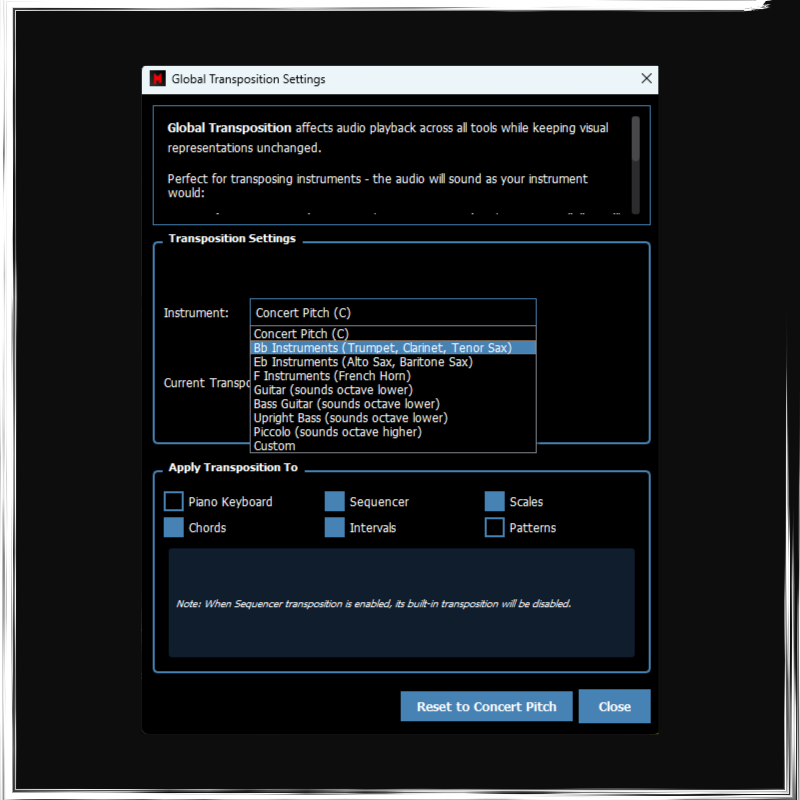Screen dimensions: 800x800
Task: Enable the Piano Keyboard checkbox
Action: tap(174, 502)
